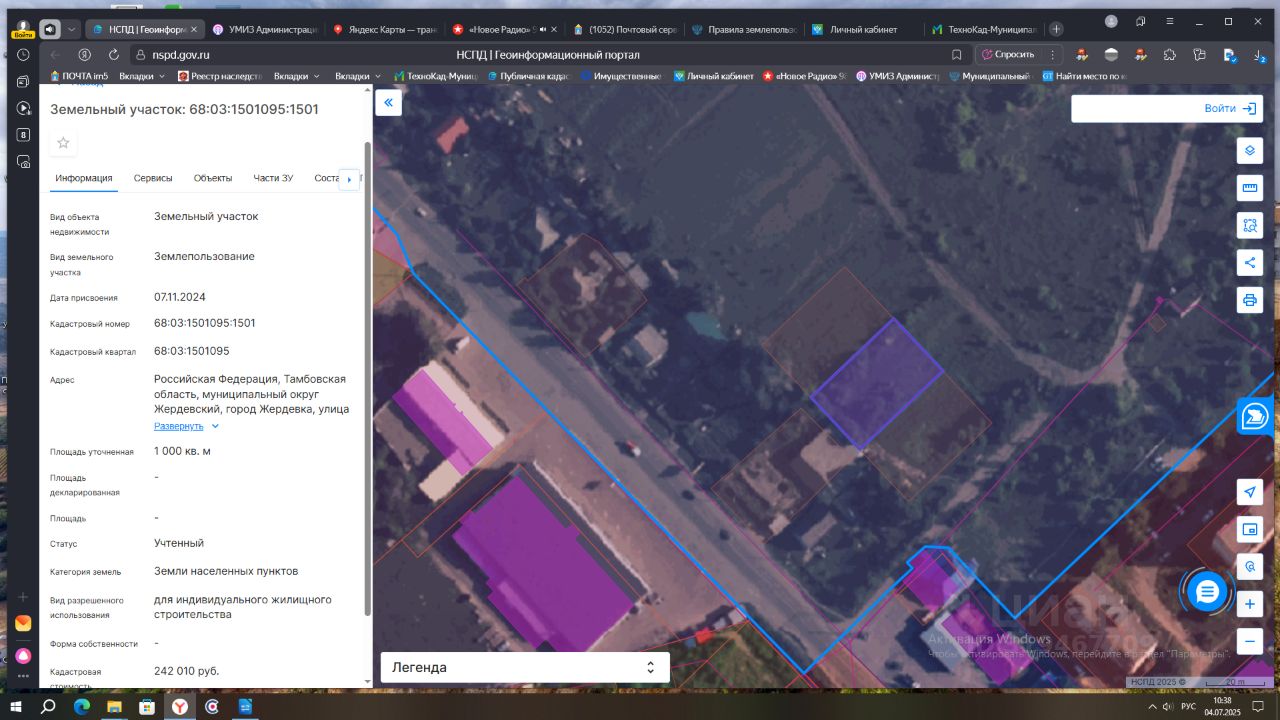The height and width of the screenshot is (720, 1280).
Task: Select the cadastral value 242 010 руб.
Action: pos(186,671)
